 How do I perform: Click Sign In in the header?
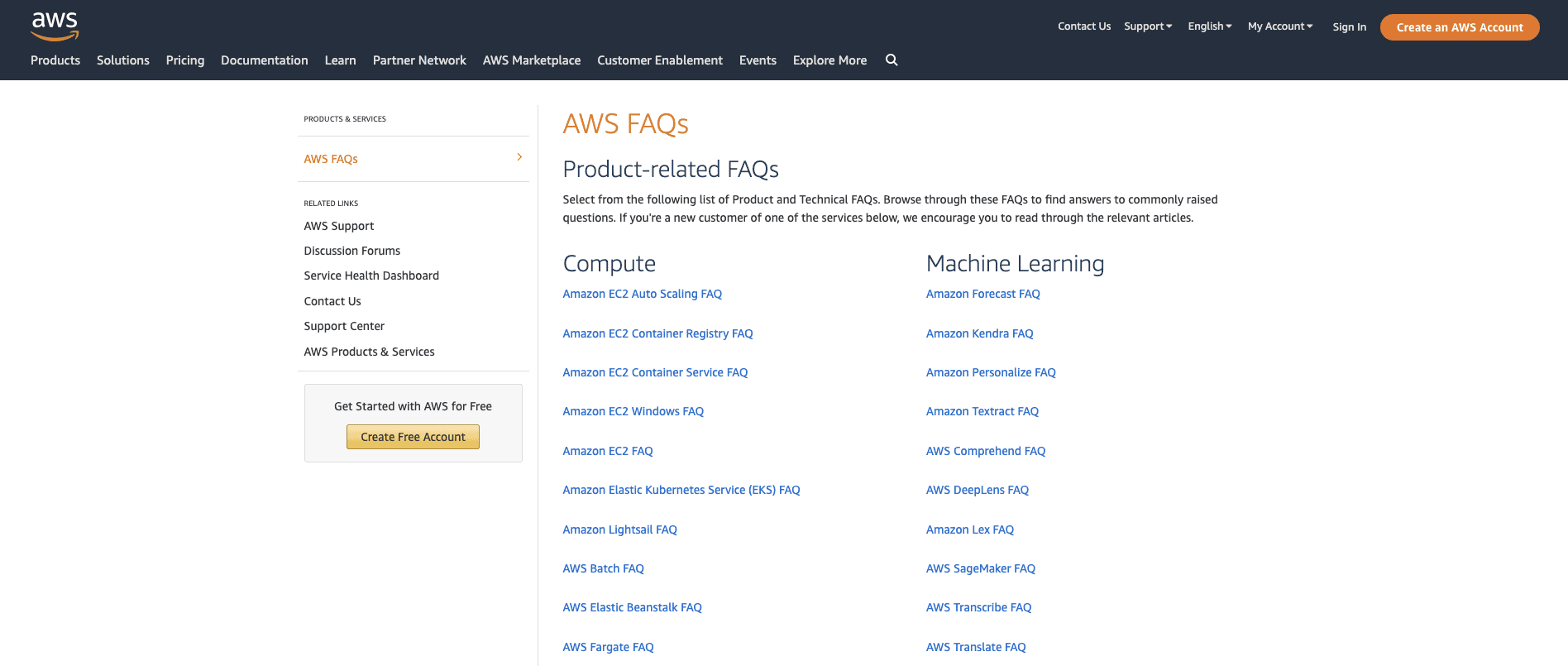pyautogui.click(x=1349, y=26)
